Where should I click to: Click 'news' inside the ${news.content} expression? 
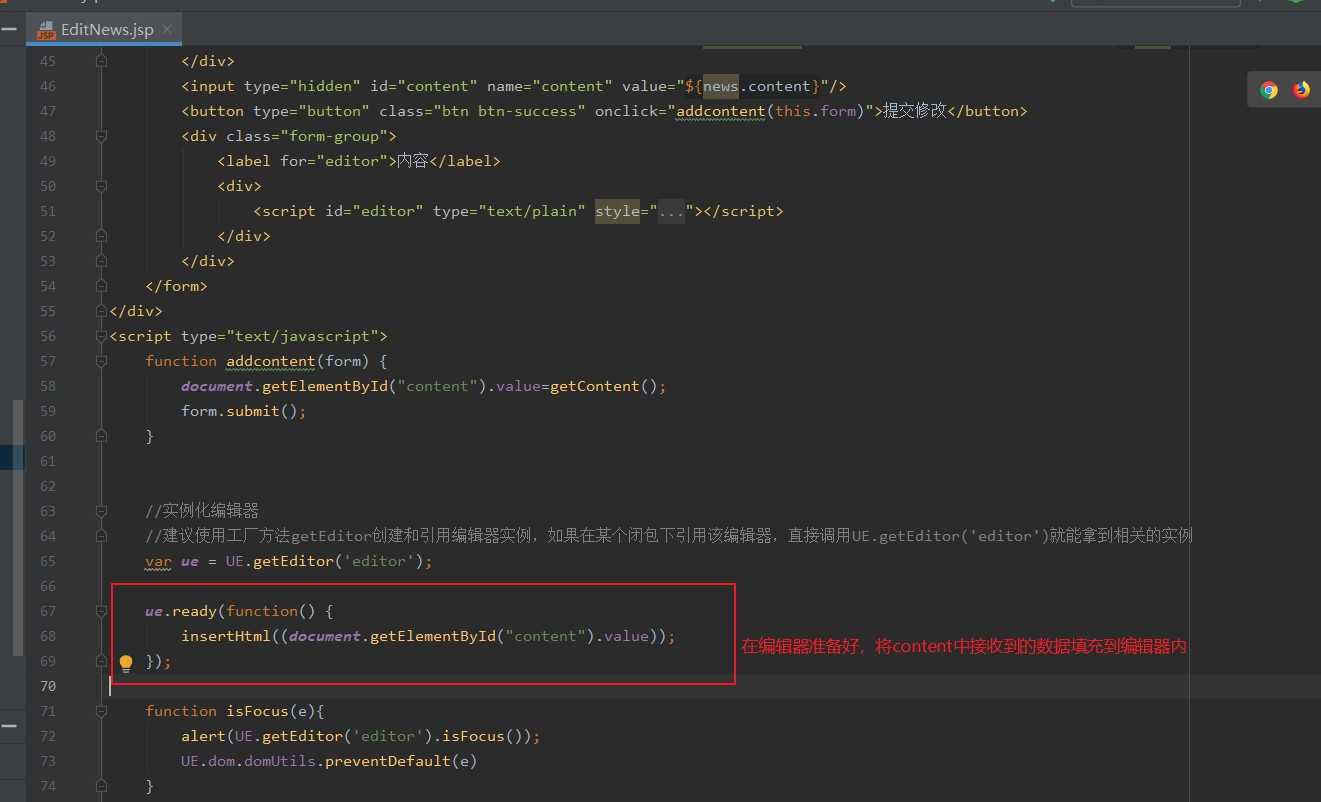pos(721,86)
